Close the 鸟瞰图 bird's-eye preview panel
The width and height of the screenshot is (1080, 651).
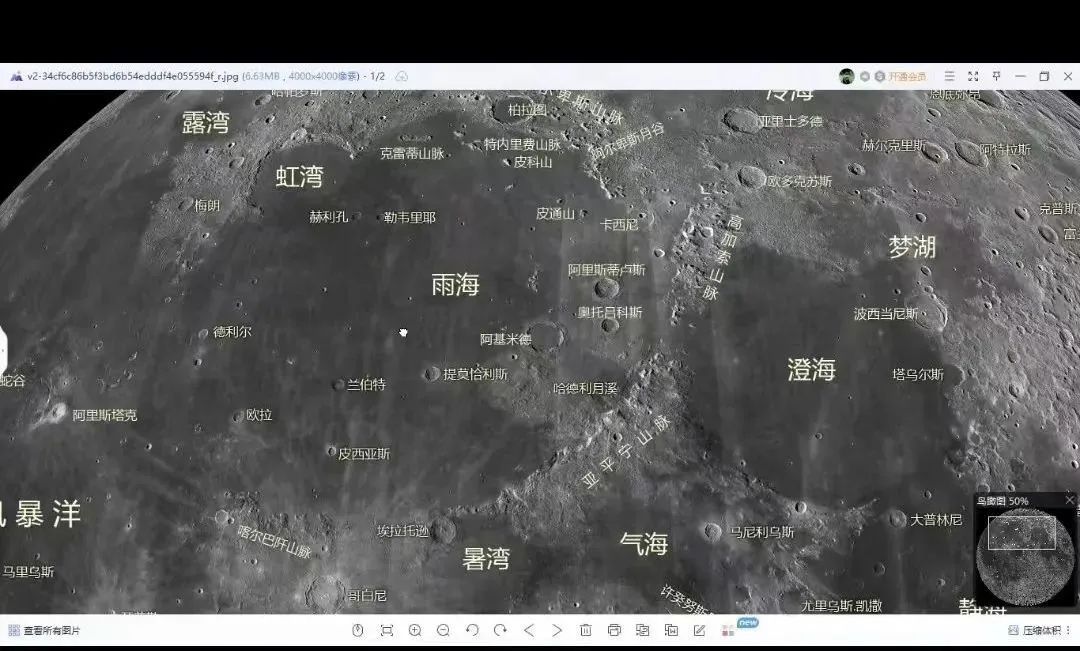click(x=1069, y=500)
